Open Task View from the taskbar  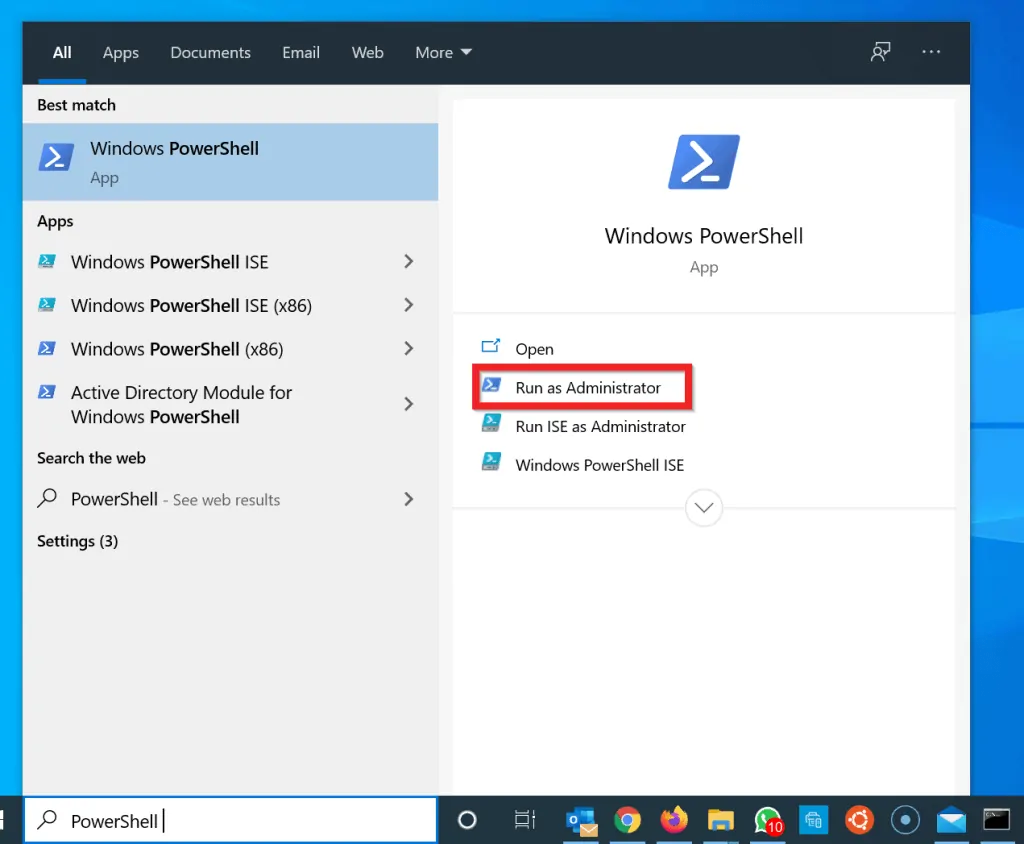coord(524,820)
